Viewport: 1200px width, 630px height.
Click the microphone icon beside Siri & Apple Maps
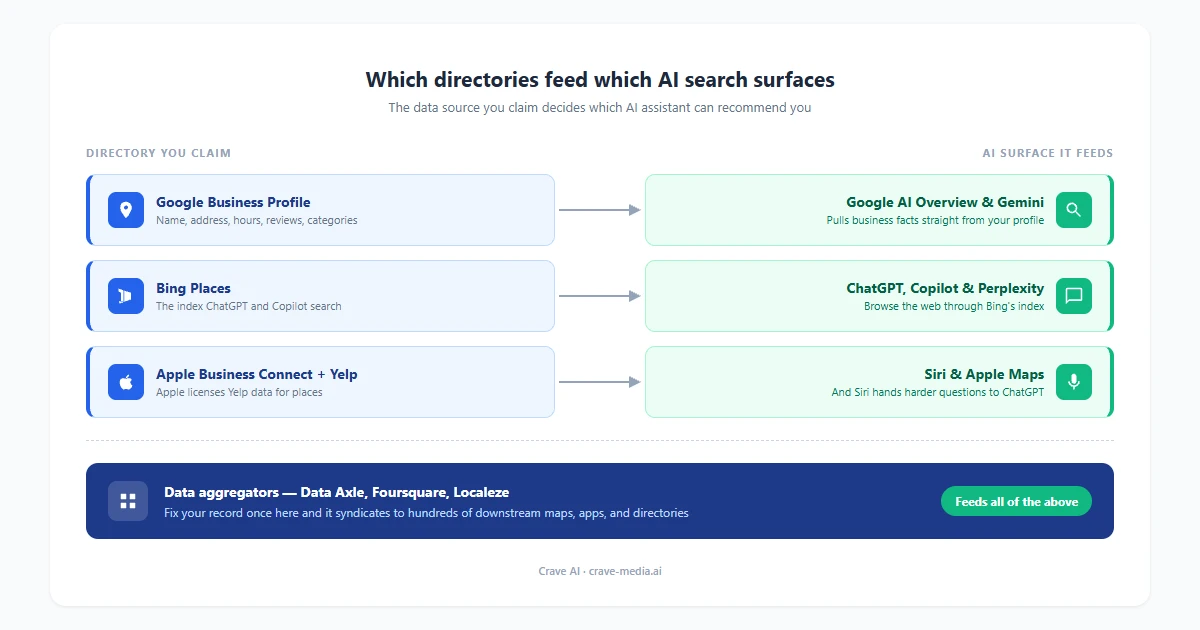coord(1074,382)
